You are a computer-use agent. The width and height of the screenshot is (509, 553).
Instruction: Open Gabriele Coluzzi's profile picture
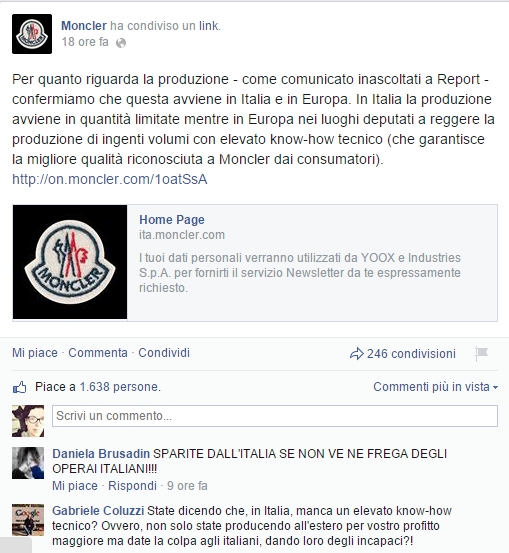coord(28,520)
